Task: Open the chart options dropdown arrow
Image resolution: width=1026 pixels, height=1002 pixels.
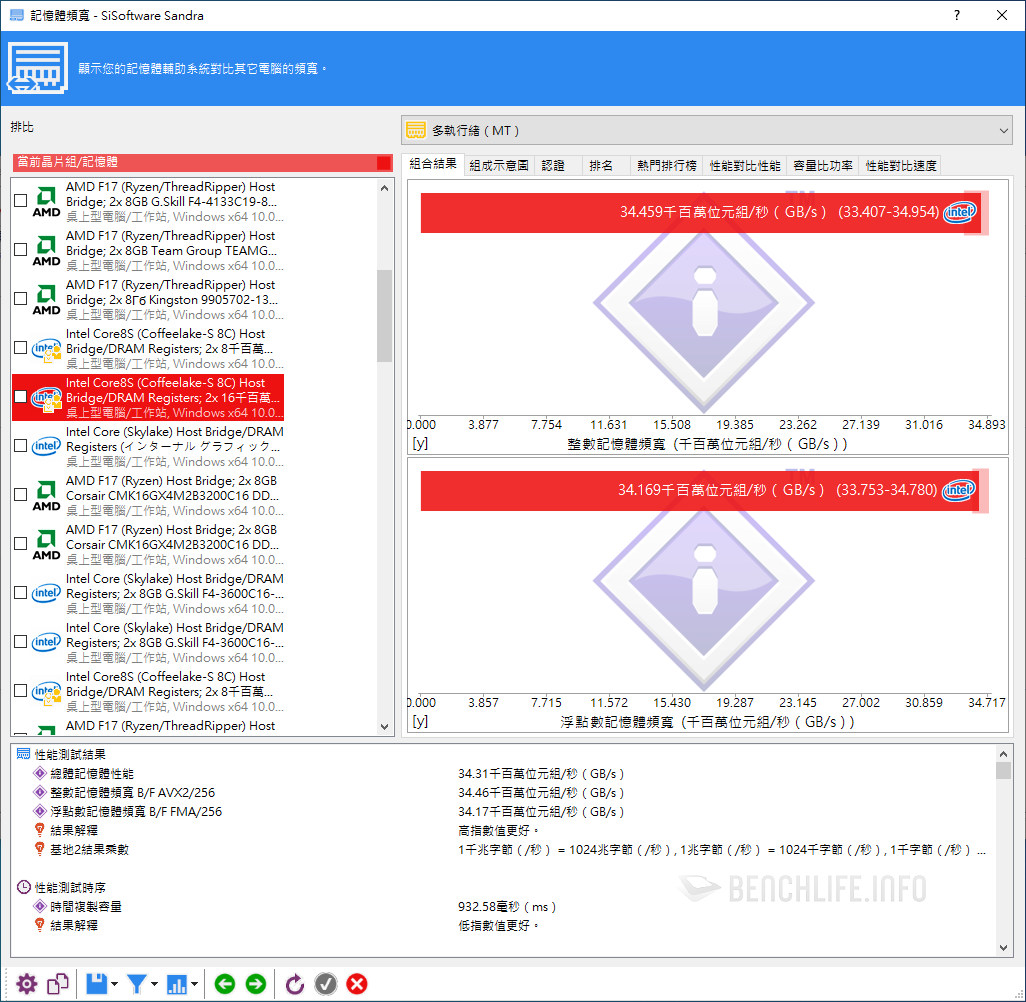Action: coord(194,984)
